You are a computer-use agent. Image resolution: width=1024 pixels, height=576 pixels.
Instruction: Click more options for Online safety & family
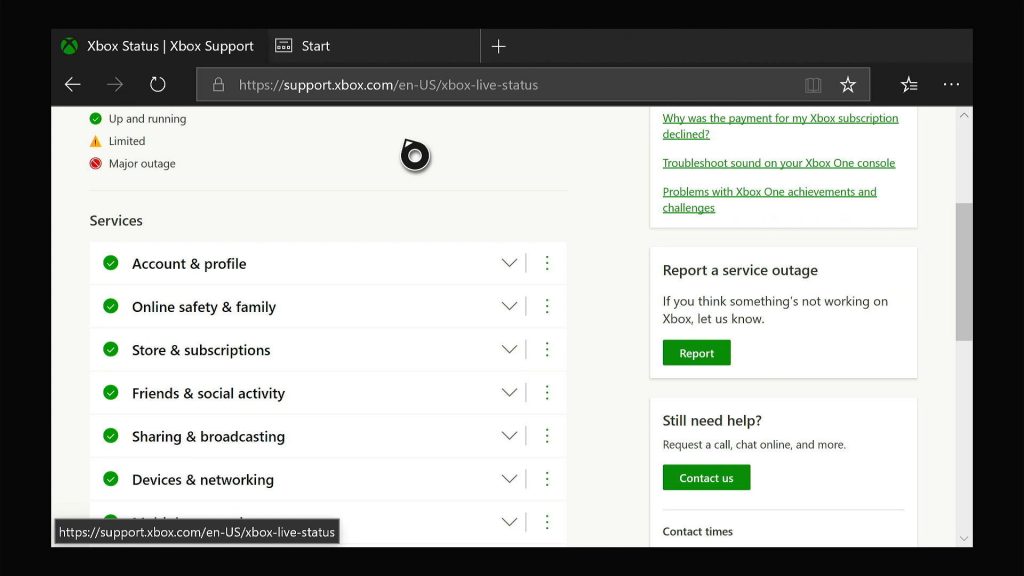click(547, 306)
